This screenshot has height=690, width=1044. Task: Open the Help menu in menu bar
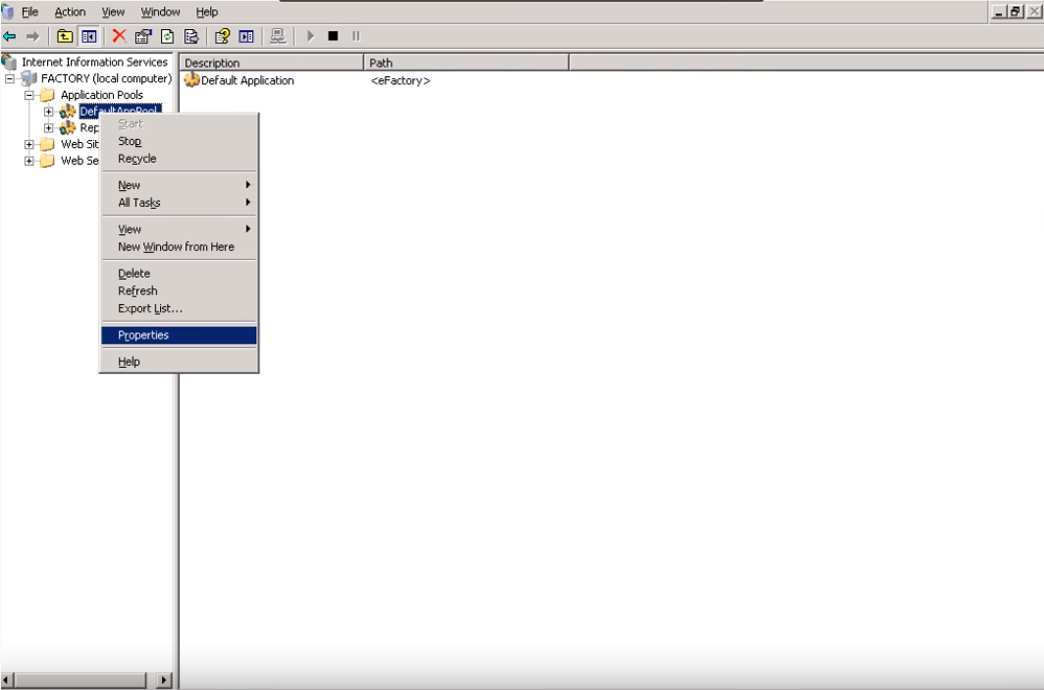point(207,12)
